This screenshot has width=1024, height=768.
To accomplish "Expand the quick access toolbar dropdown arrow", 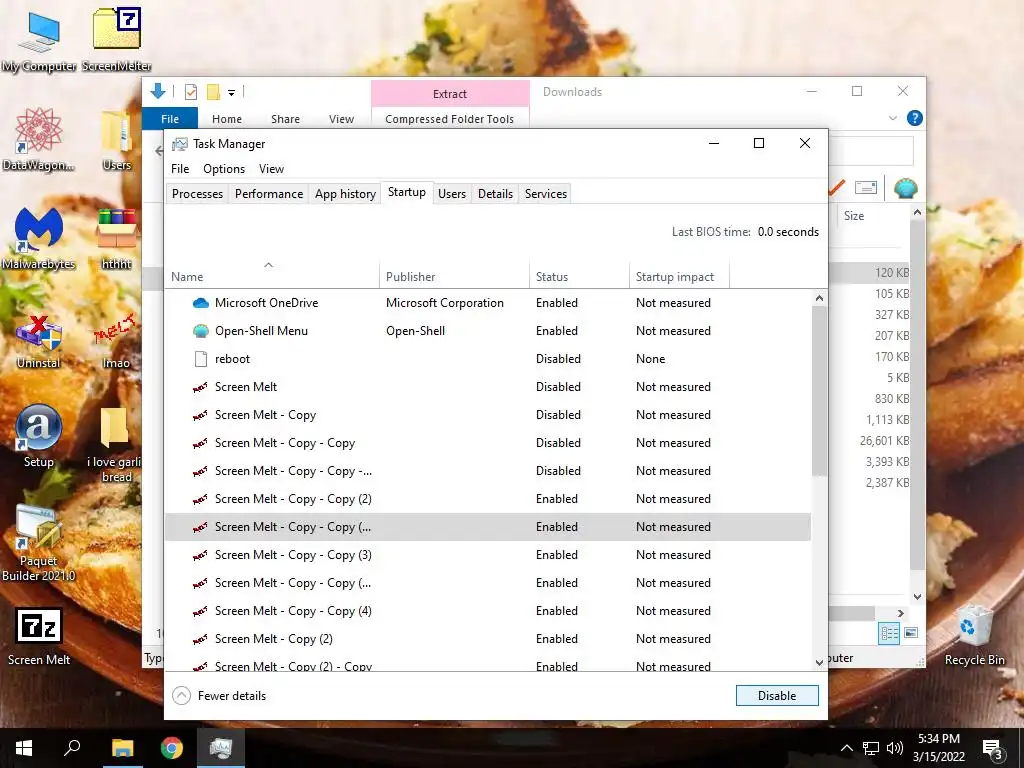I will tap(231, 93).
